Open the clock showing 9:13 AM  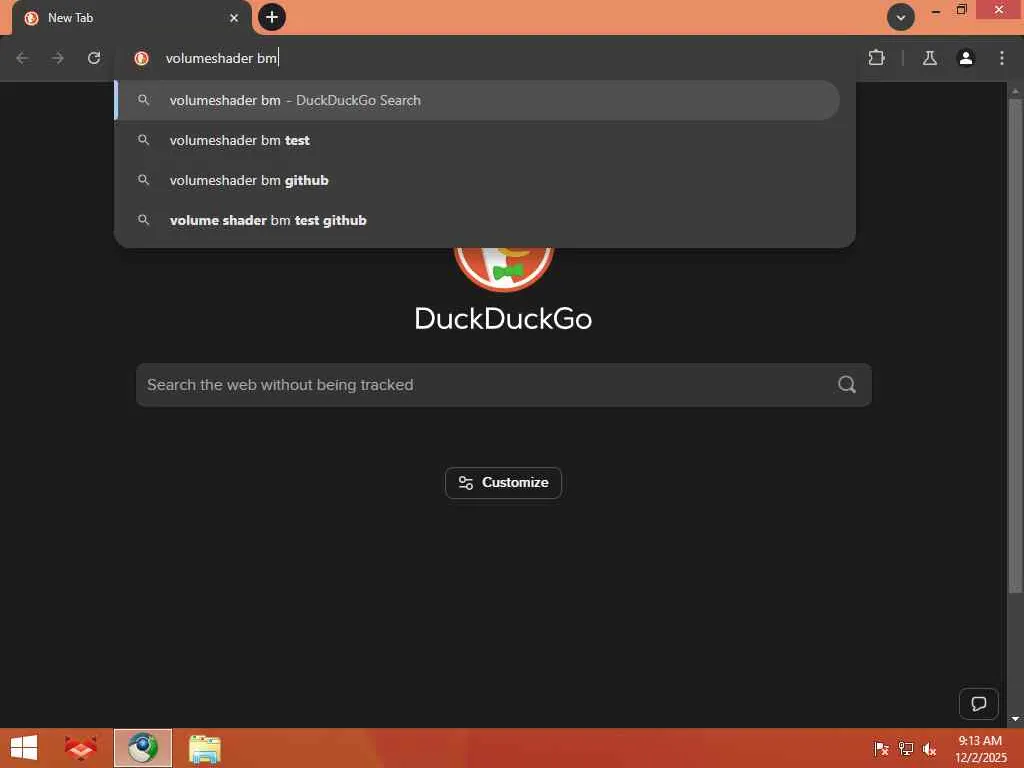tap(980, 748)
